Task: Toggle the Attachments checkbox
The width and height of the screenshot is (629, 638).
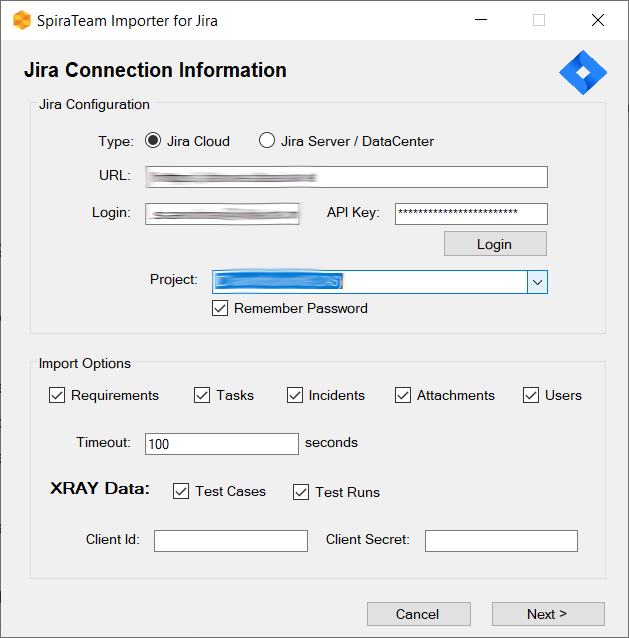Action: tap(403, 395)
